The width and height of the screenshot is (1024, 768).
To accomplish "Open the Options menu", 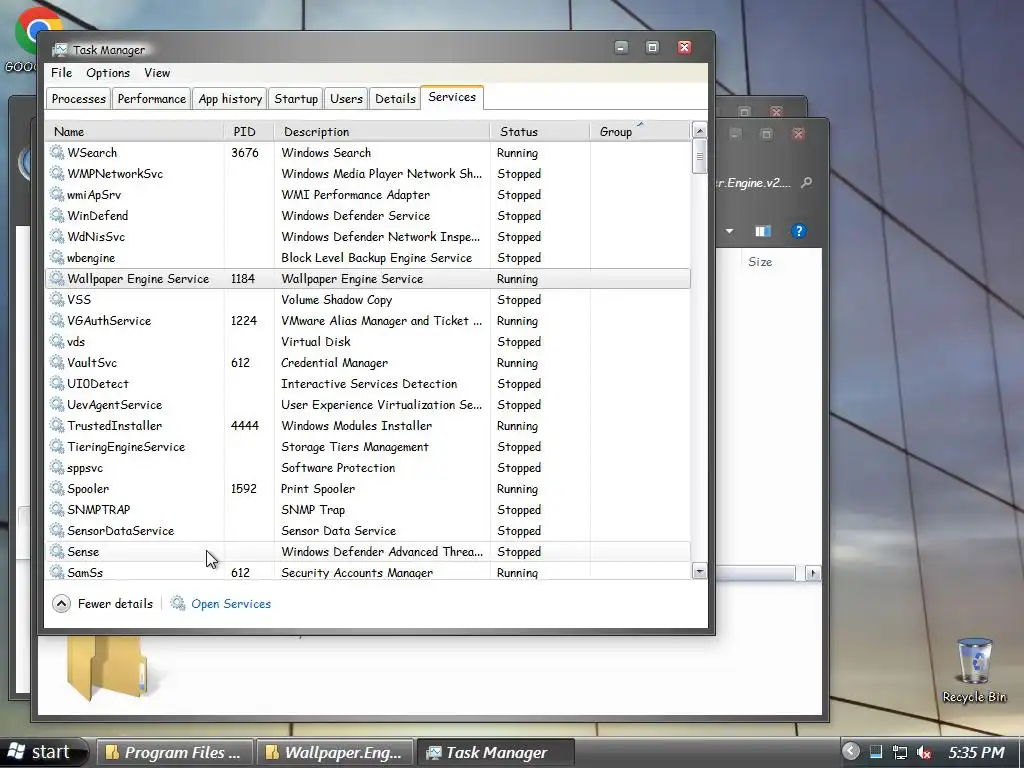I will (108, 73).
